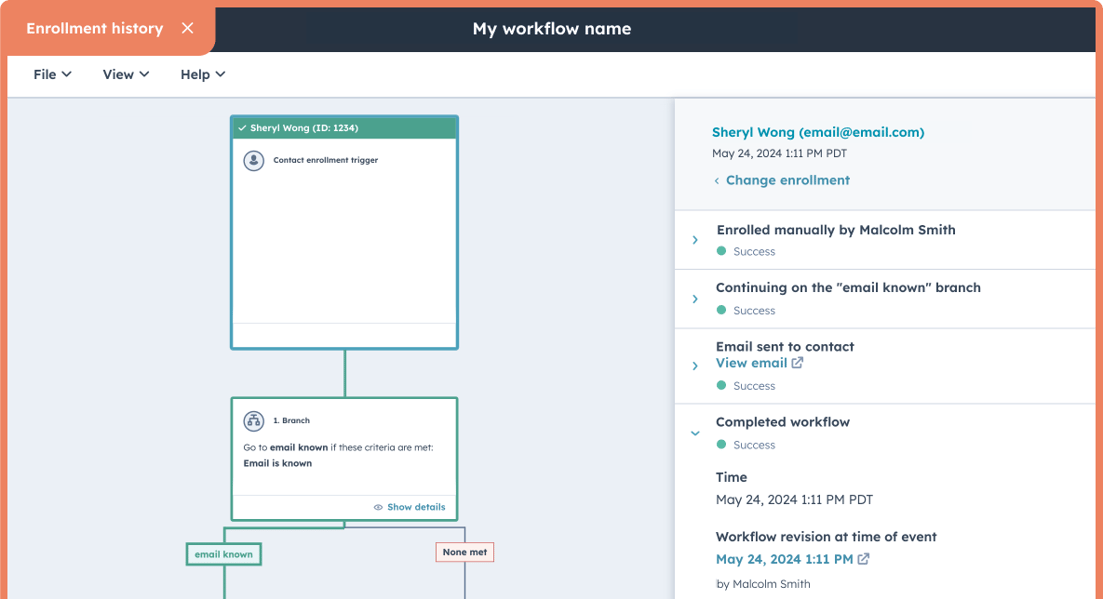Open the View menu
Viewport: 1103px width, 599px height.
123,74
